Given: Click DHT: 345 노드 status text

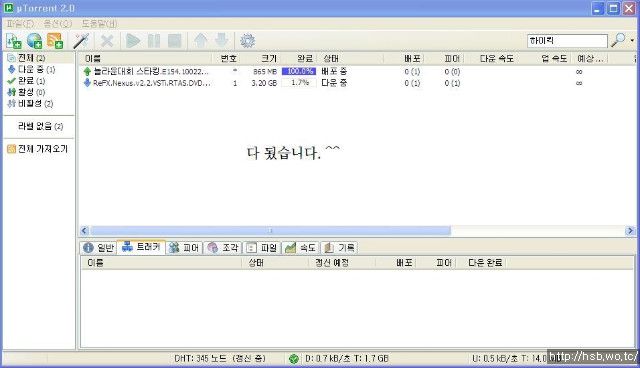Looking at the screenshot, I should click(220, 359).
